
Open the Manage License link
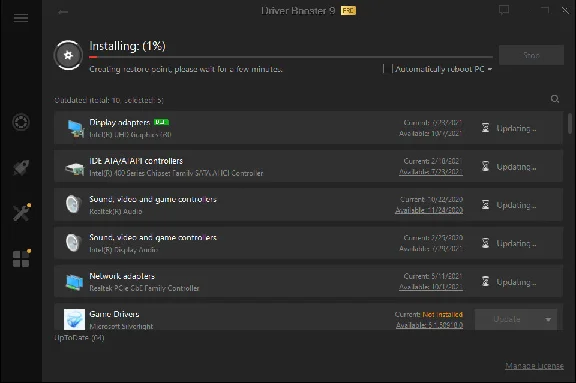pos(534,366)
